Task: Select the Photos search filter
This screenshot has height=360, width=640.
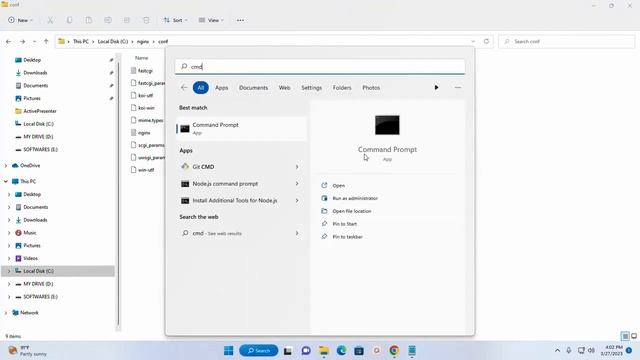Action: (371, 88)
